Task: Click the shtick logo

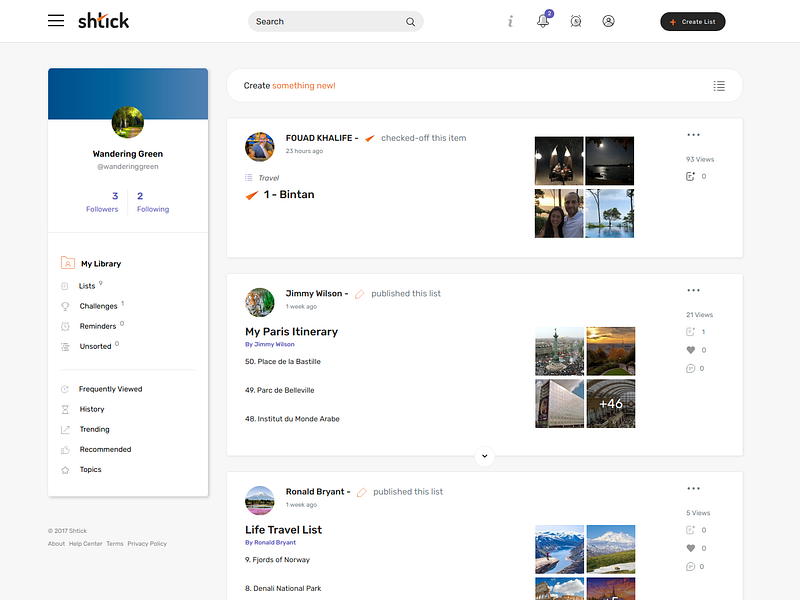Action: (x=104, y=21)
